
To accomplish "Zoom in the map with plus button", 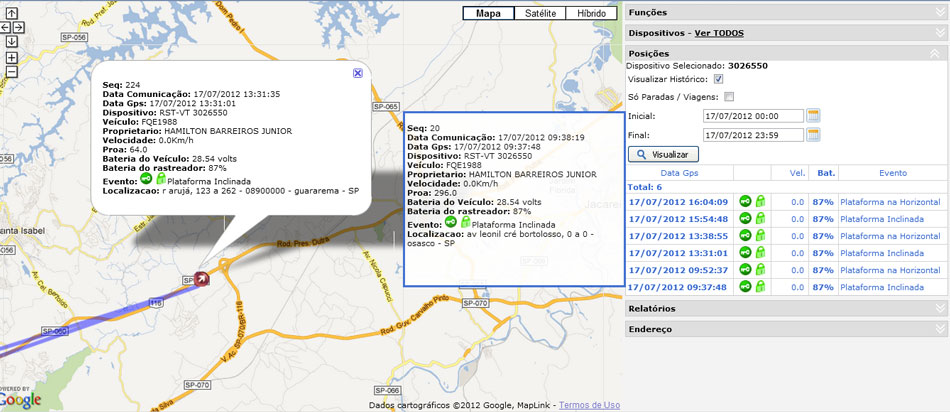I will point(11,57).
